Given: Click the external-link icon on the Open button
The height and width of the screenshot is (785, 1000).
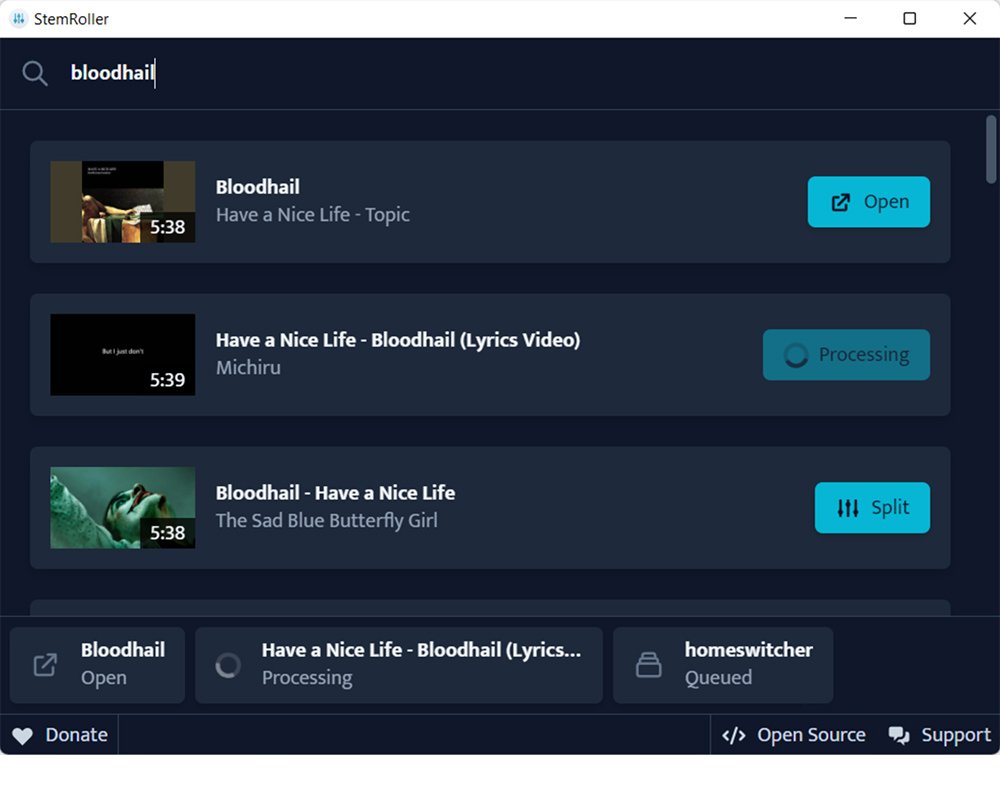Looking at the screenshot, I should [x=841, y=203].
